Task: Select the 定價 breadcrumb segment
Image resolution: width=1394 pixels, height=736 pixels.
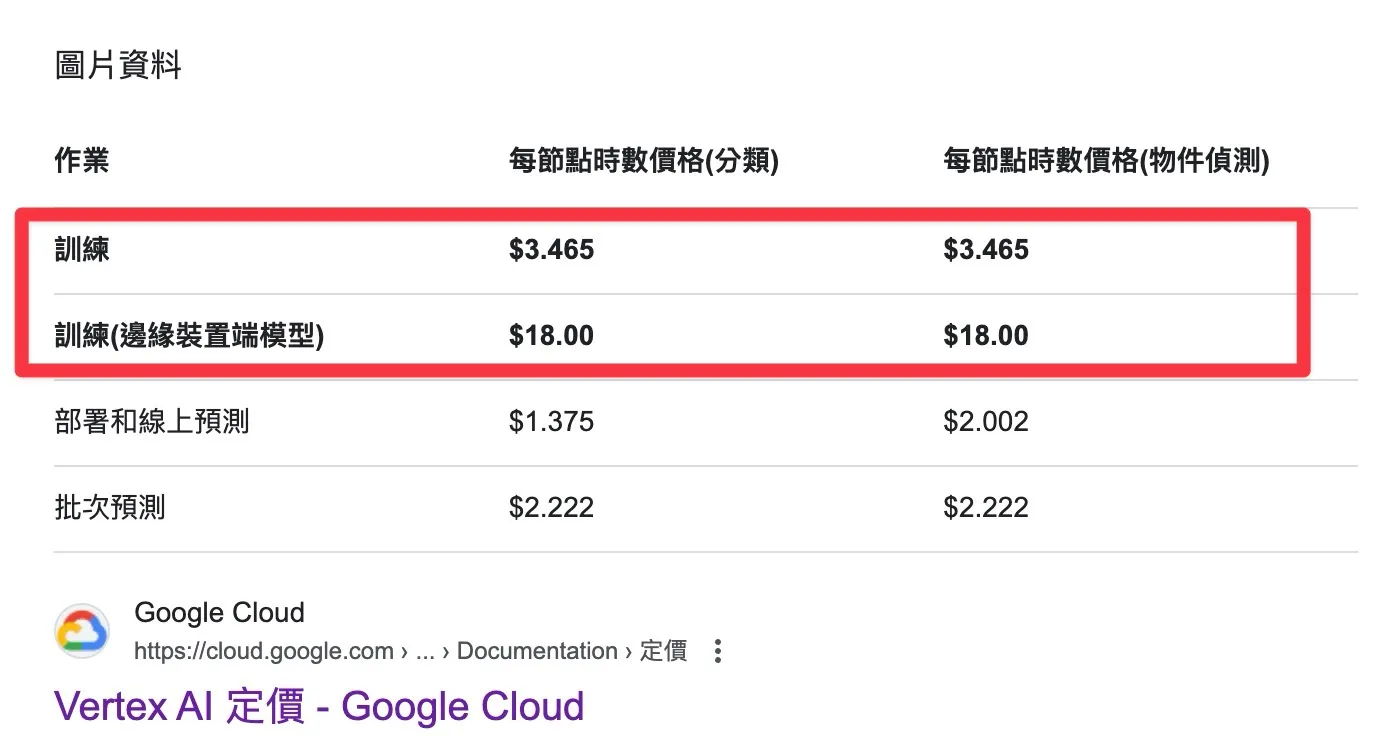Action: (x=664, y=650)
